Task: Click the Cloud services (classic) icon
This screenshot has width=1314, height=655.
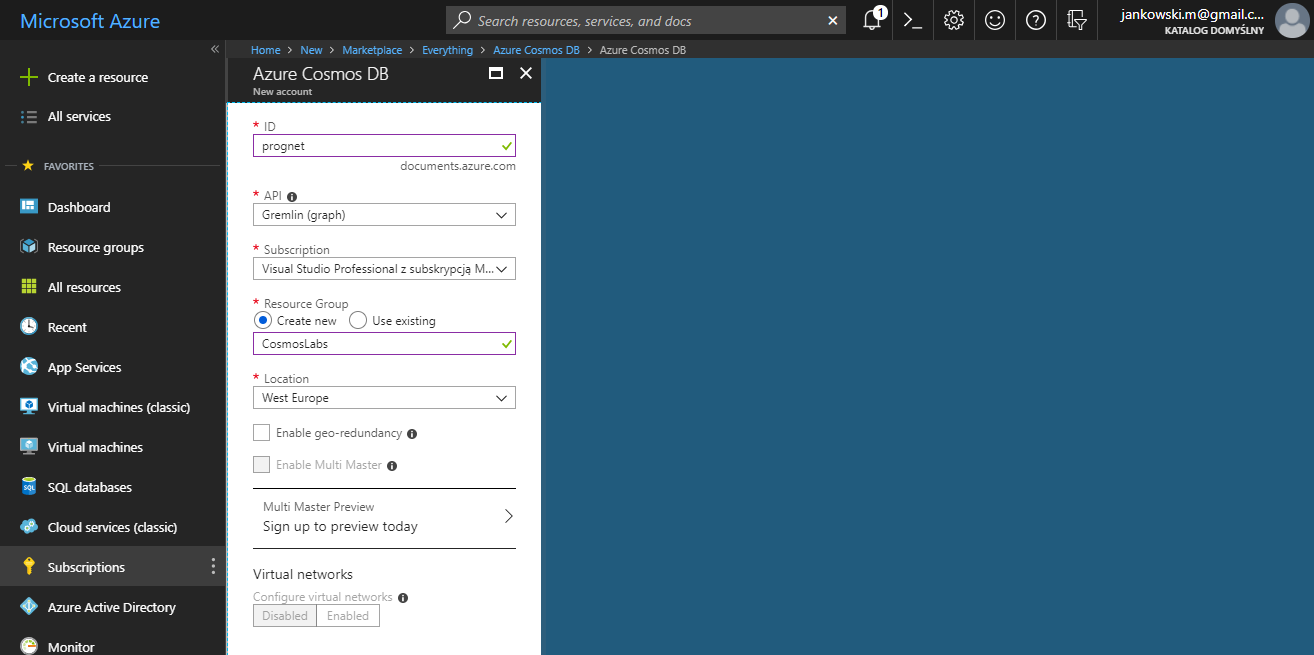Action: (x=29, y=527)
